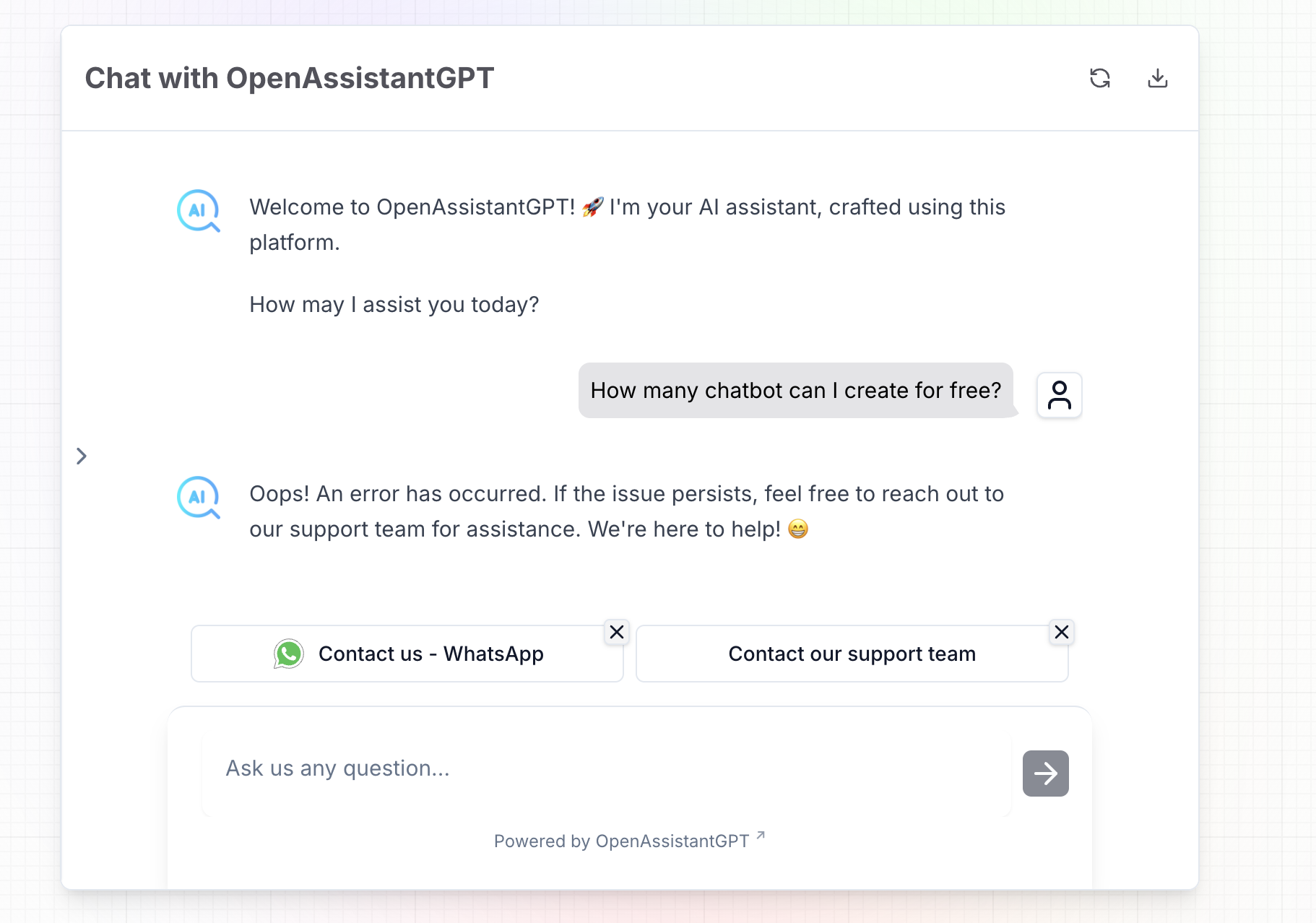
Task: Click the Welcome to OpenAssistantGPT message text
Action: pyautogui.click(x=626, y=224)
